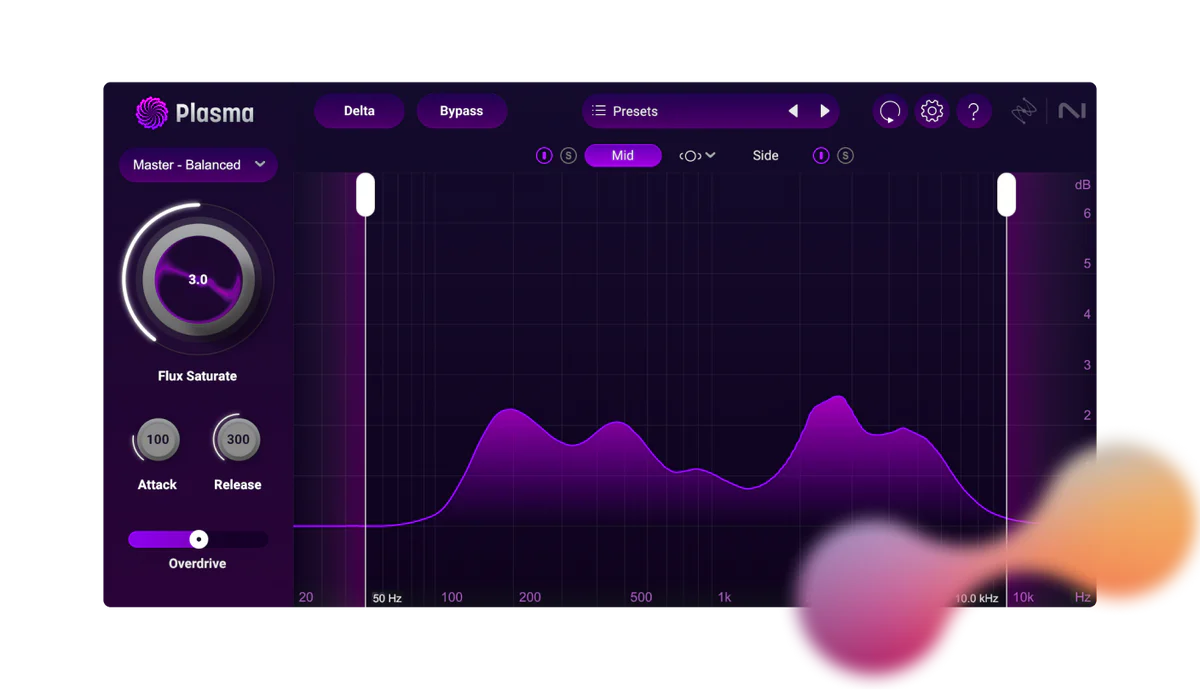Click the Flux Saturate knob
This screenshot has width=1200, height=690.
coord(198,279)
